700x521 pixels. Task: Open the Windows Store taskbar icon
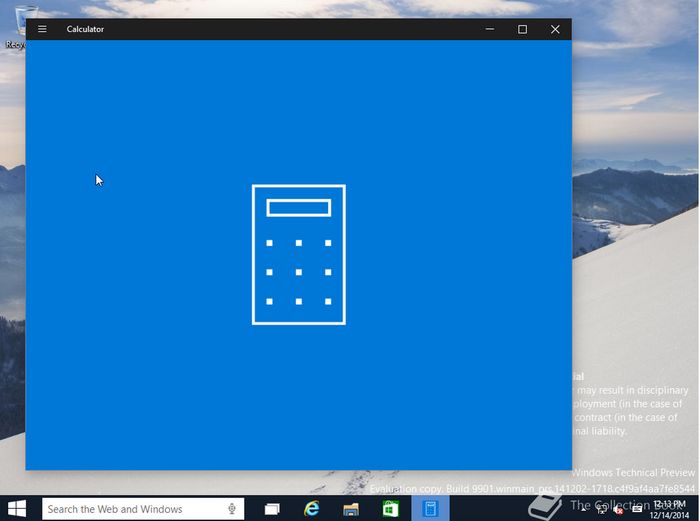tap(391, 509)
